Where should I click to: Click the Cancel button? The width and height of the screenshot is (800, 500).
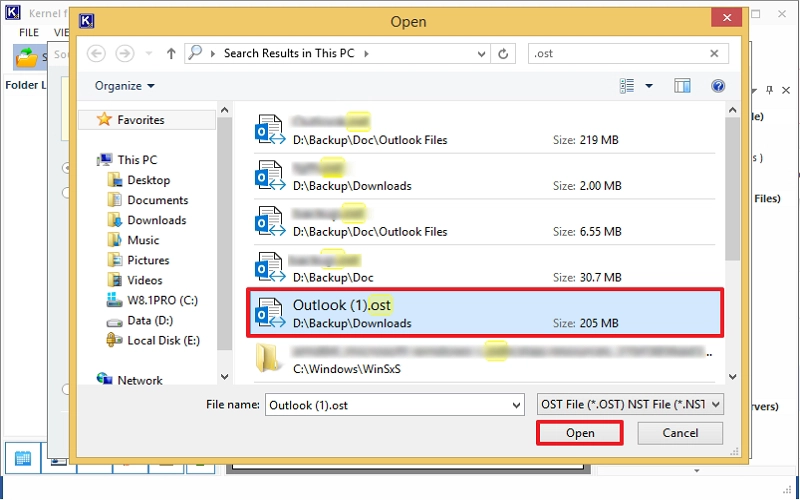[679, 433]
